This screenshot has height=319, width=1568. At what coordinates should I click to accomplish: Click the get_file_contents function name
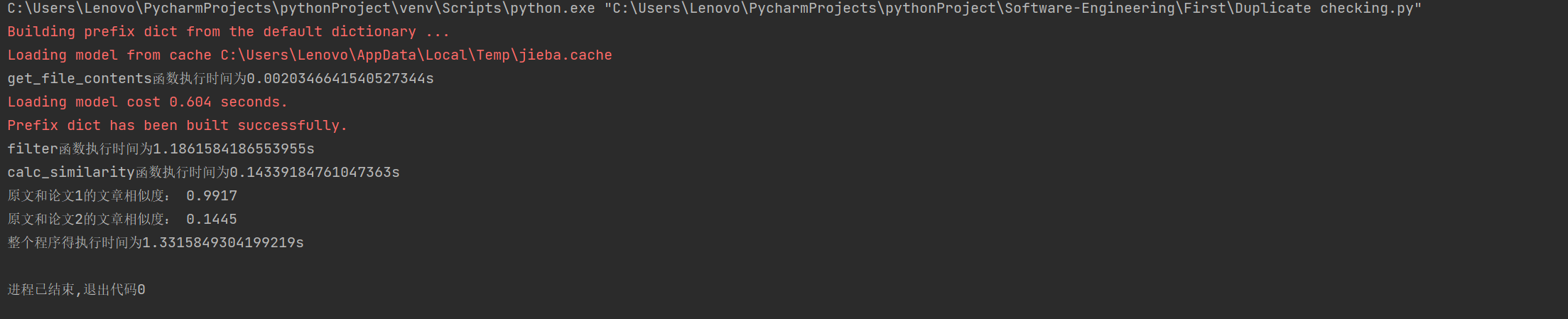point(80,79)
